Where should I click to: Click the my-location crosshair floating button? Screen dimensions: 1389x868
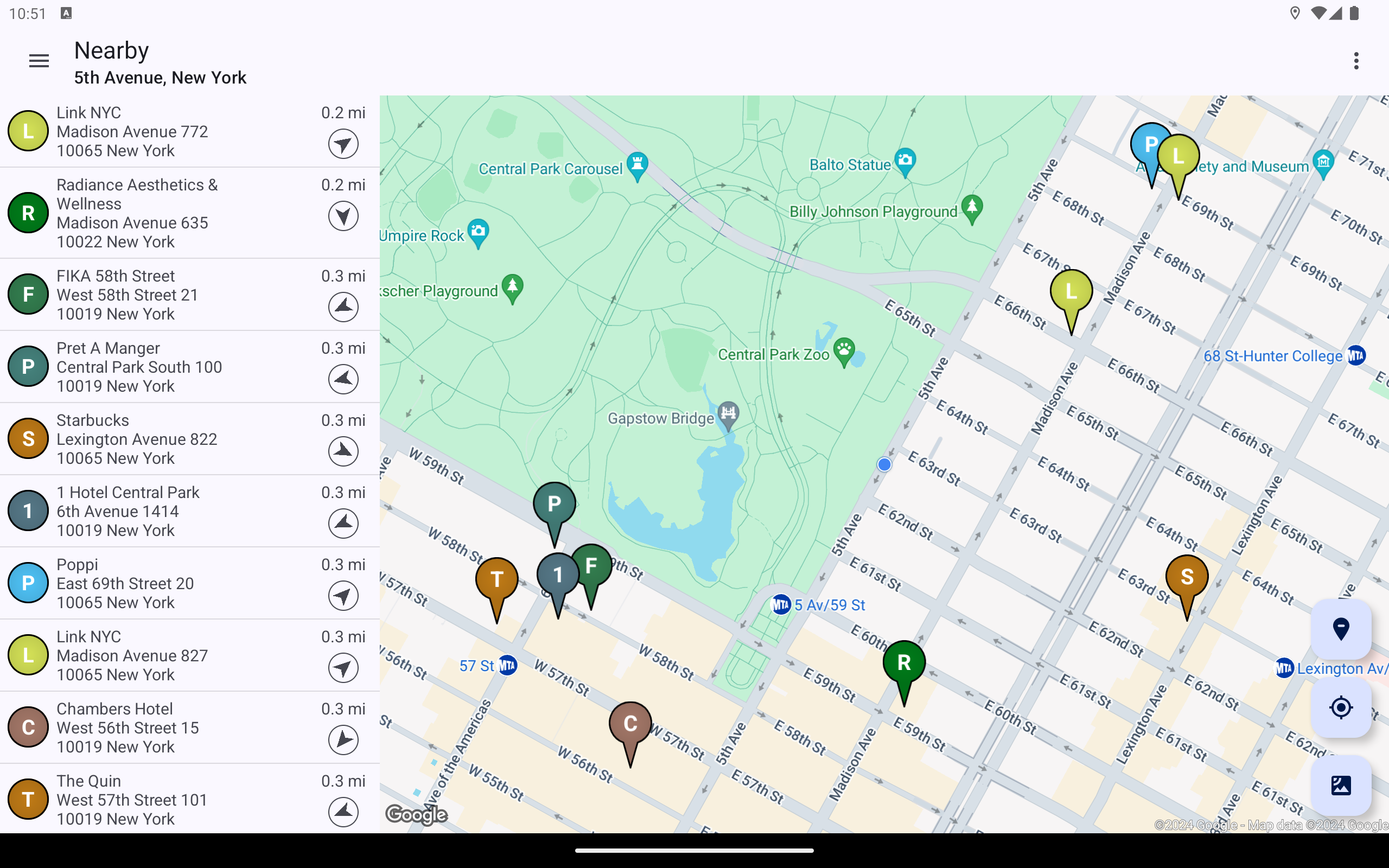1341,707
